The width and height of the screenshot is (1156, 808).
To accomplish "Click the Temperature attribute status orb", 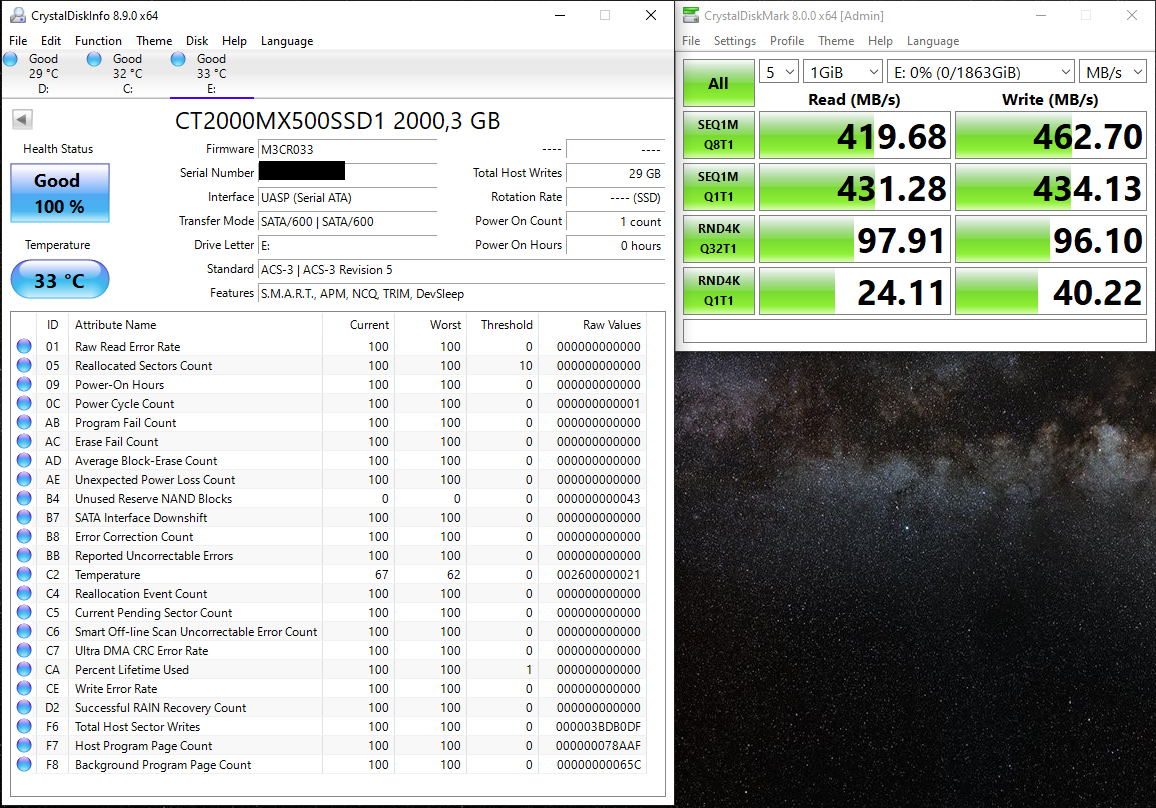I will point(24,574).
